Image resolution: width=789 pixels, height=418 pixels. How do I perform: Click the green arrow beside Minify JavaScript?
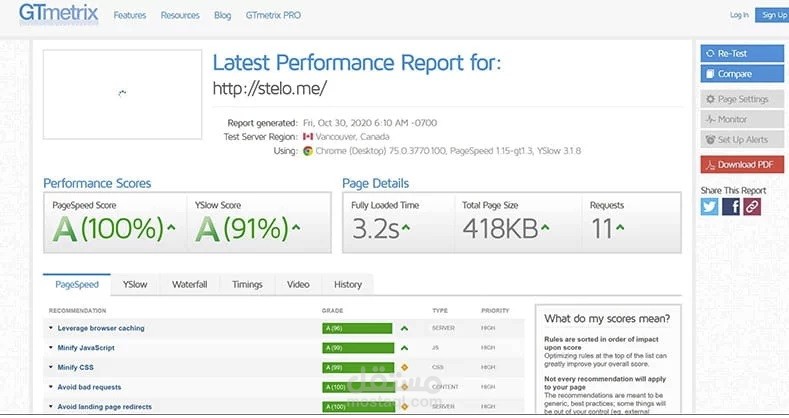[404, 348]
